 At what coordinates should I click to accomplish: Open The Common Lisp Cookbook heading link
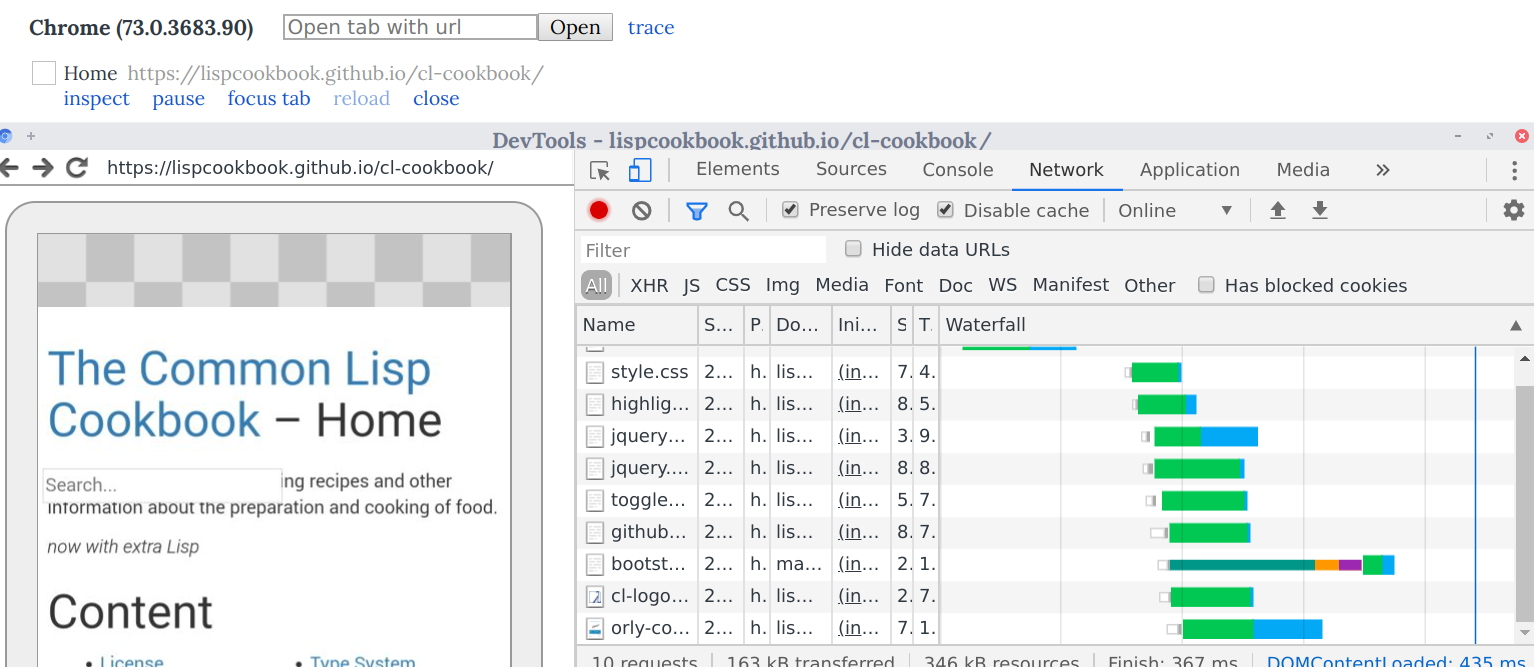(x=240, y=394)
